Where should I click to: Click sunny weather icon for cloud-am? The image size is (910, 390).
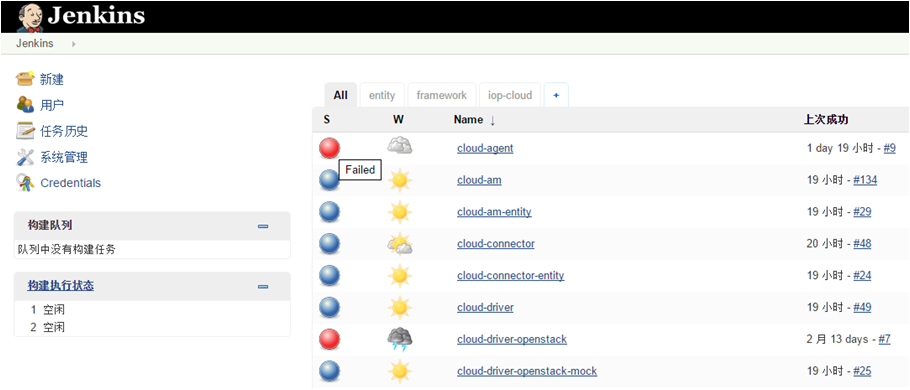click(400, 180)
